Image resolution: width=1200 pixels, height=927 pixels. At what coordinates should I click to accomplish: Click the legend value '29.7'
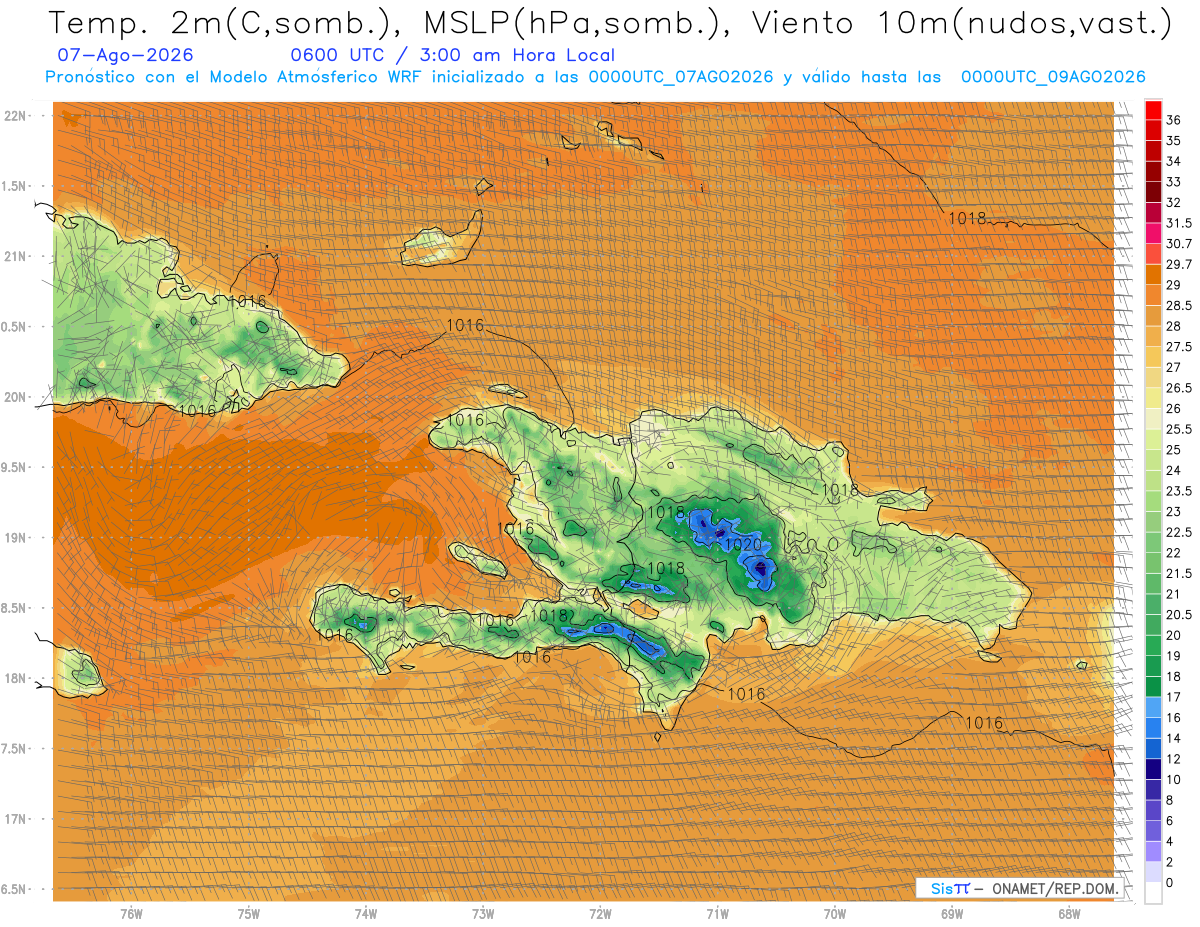[x=1179, y=265]
